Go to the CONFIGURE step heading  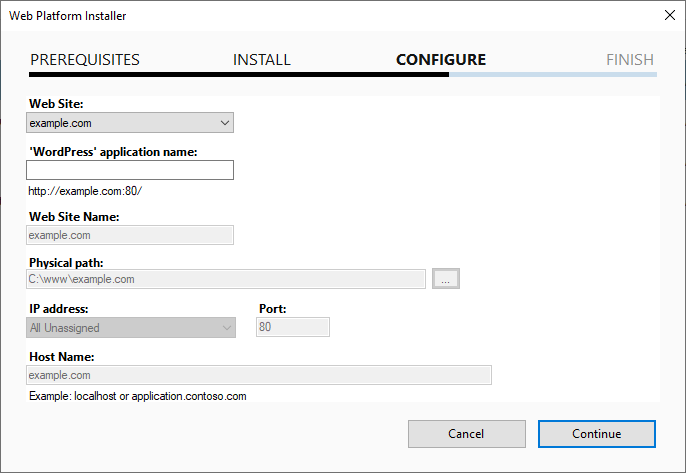[441, 60]
